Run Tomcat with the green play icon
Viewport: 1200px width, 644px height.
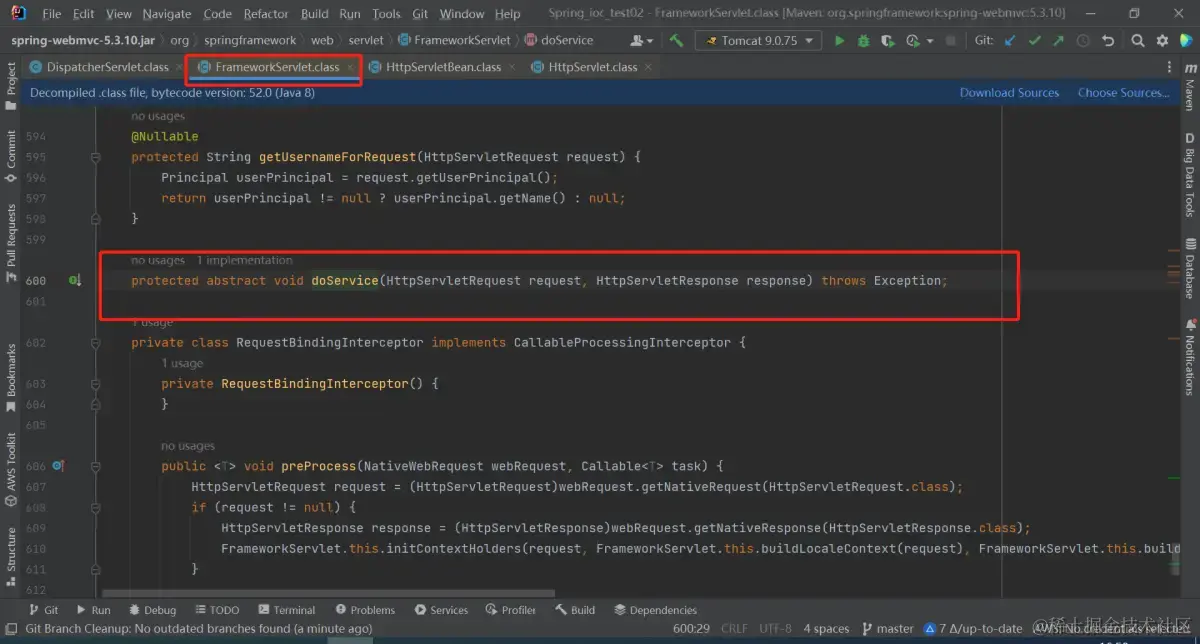[x=840, y=41]
